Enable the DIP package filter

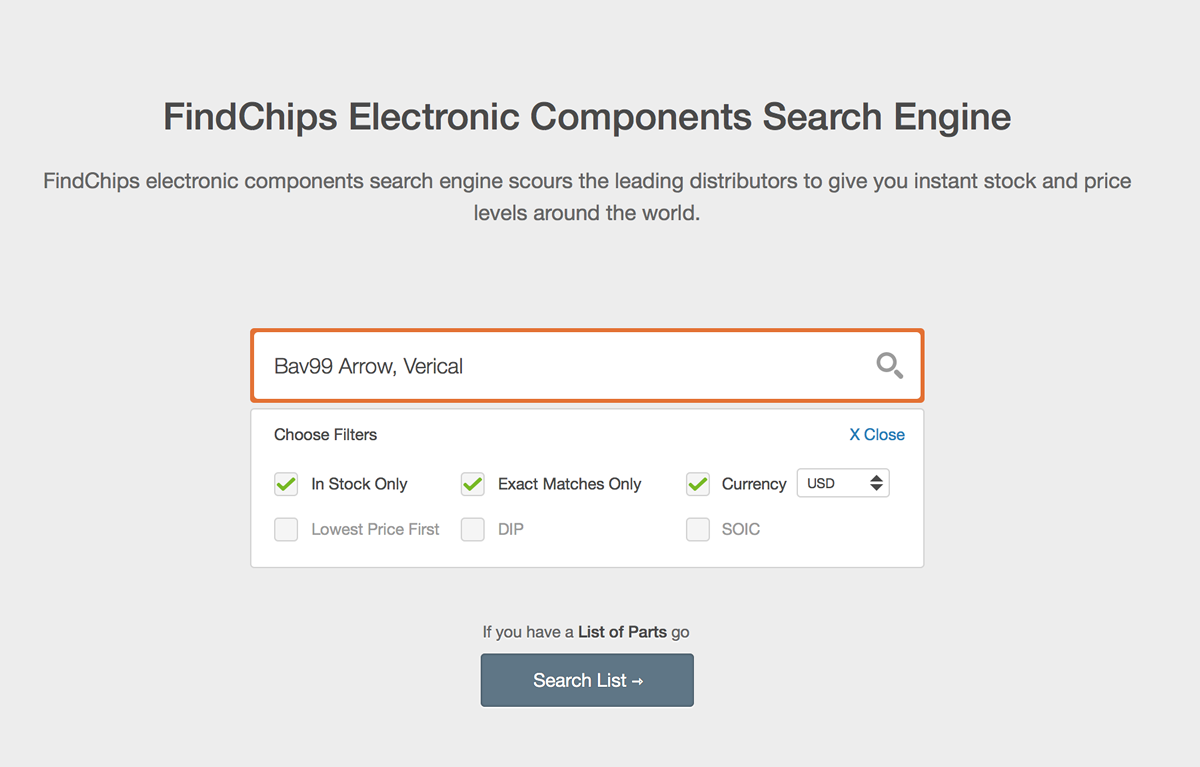tap(472, 529)
